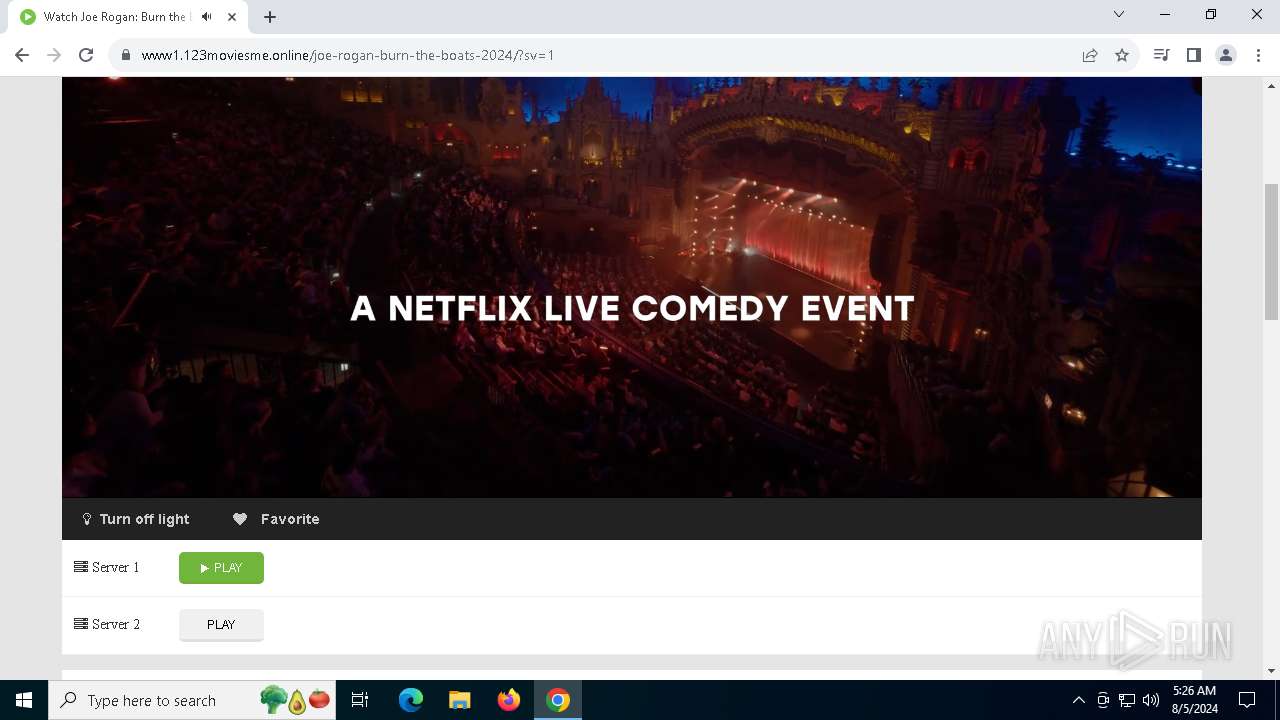Open Task View on taskbar
The width and height of the screenshot is (1280, 720).
(x=360, y=700)
